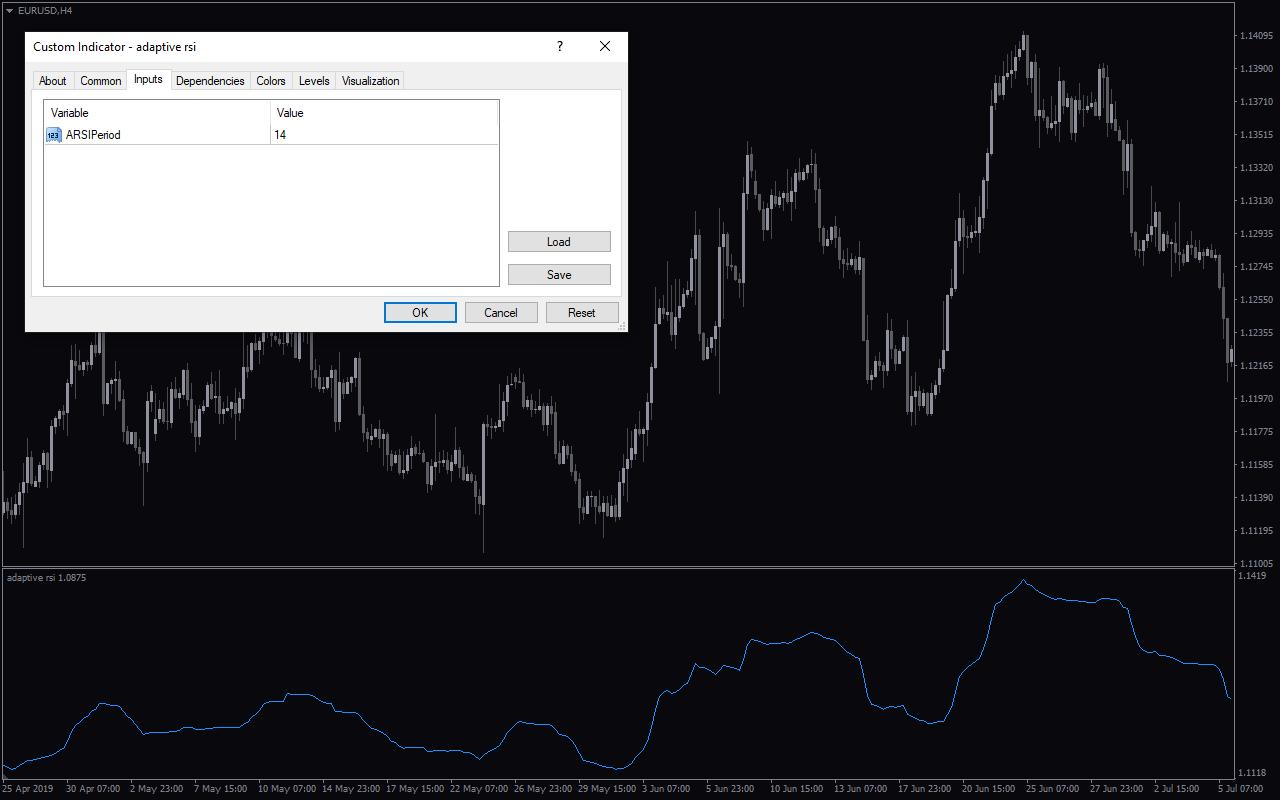The height and width of the screenshot is (800, 1280).
Task: Open the Levels tab
Action: (314, 81)
